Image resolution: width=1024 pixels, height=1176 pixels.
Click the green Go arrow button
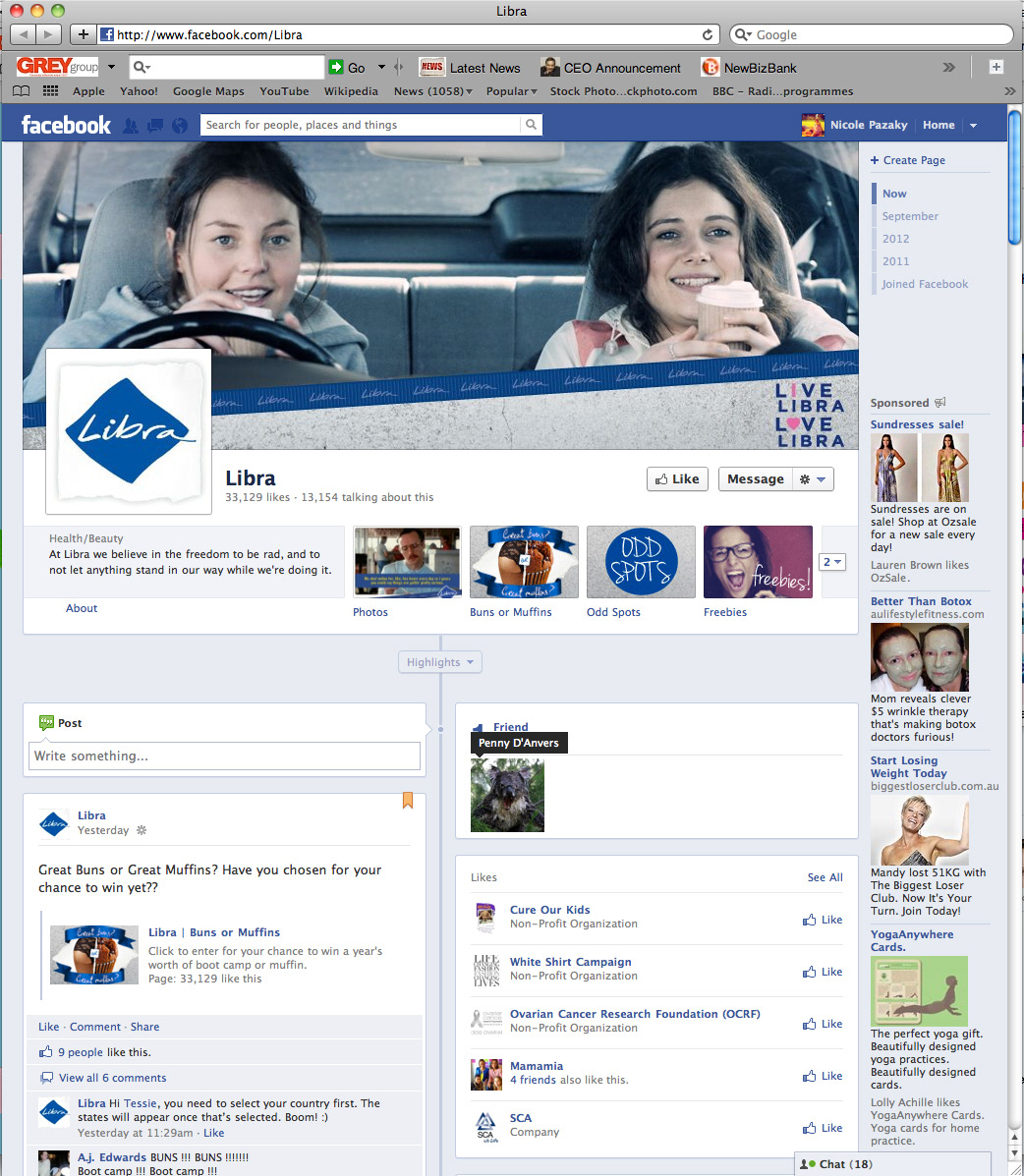pos(336,68)
